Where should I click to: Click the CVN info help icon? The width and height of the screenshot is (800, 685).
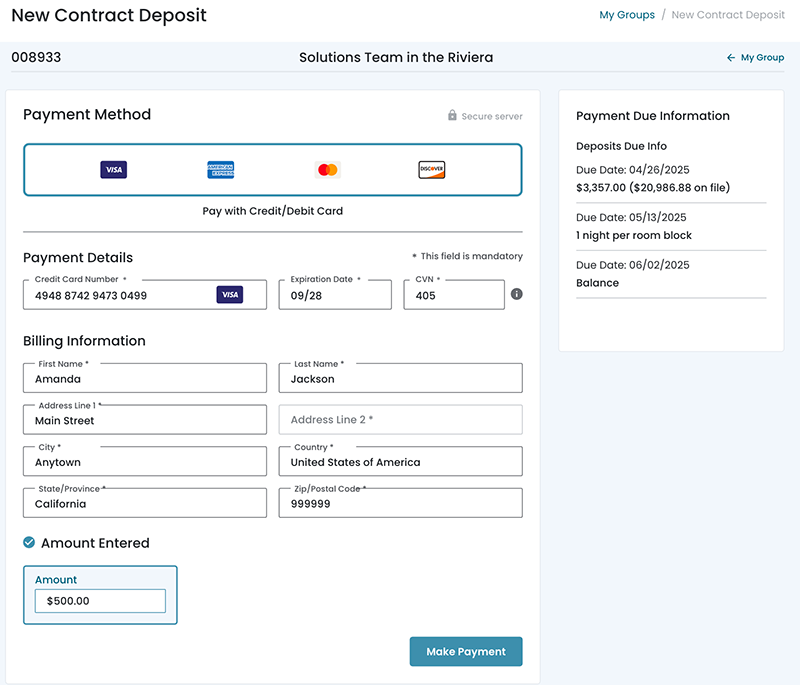pyautogui.click(x=517, y=294)
